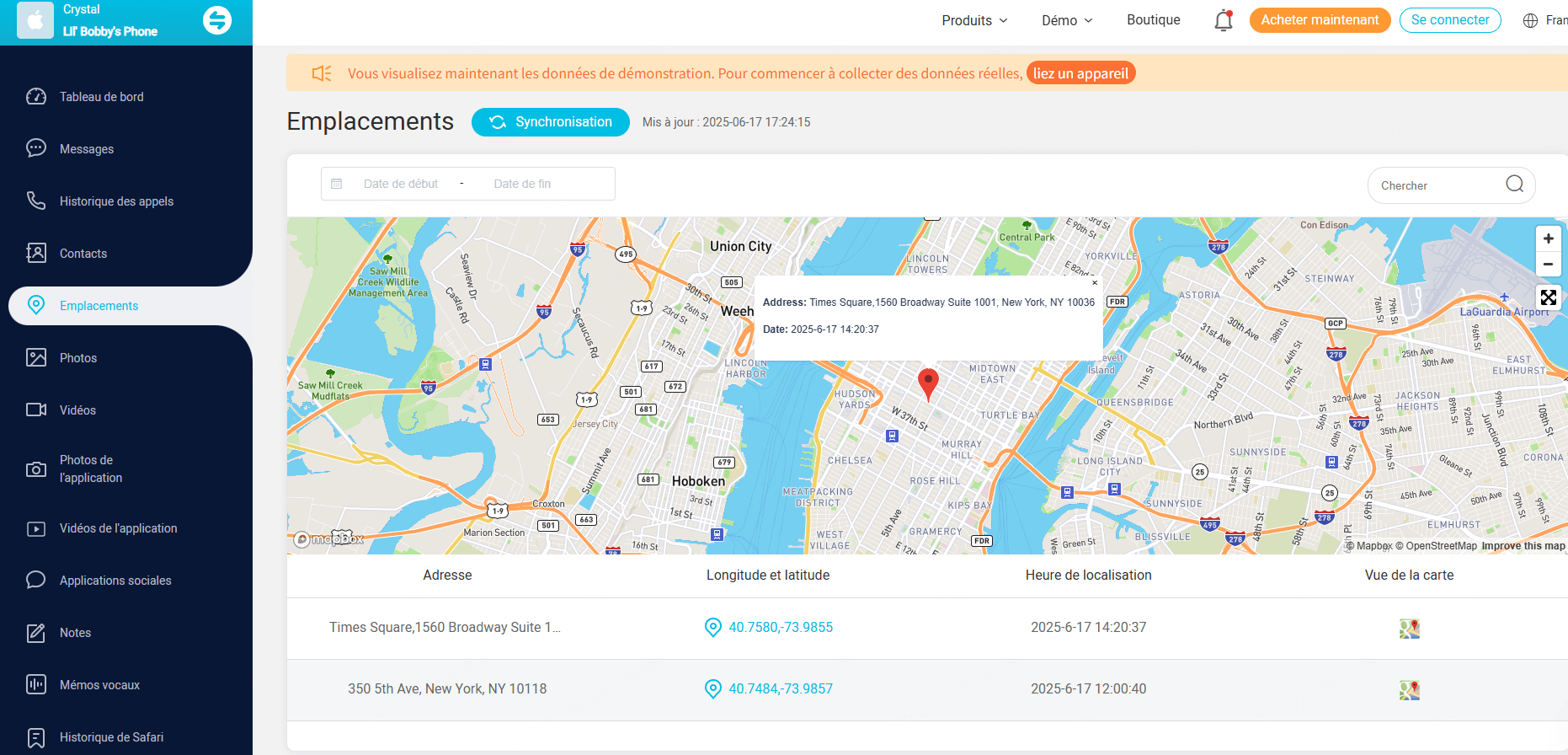Click the device switch icon in header
Screen dimensions: 1568x755
[217, 20]
